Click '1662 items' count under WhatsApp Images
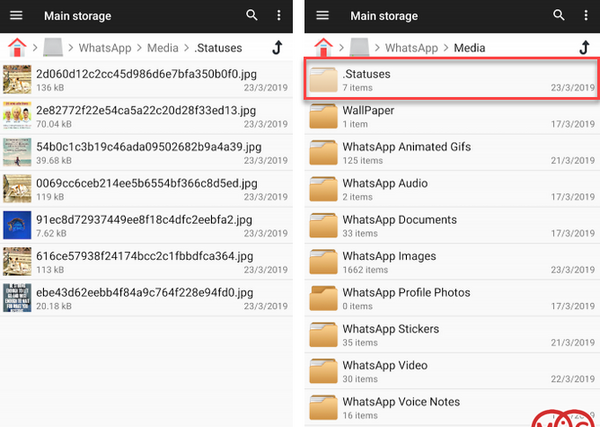This screenshot has height=427, width=600. tap(365, 270)
